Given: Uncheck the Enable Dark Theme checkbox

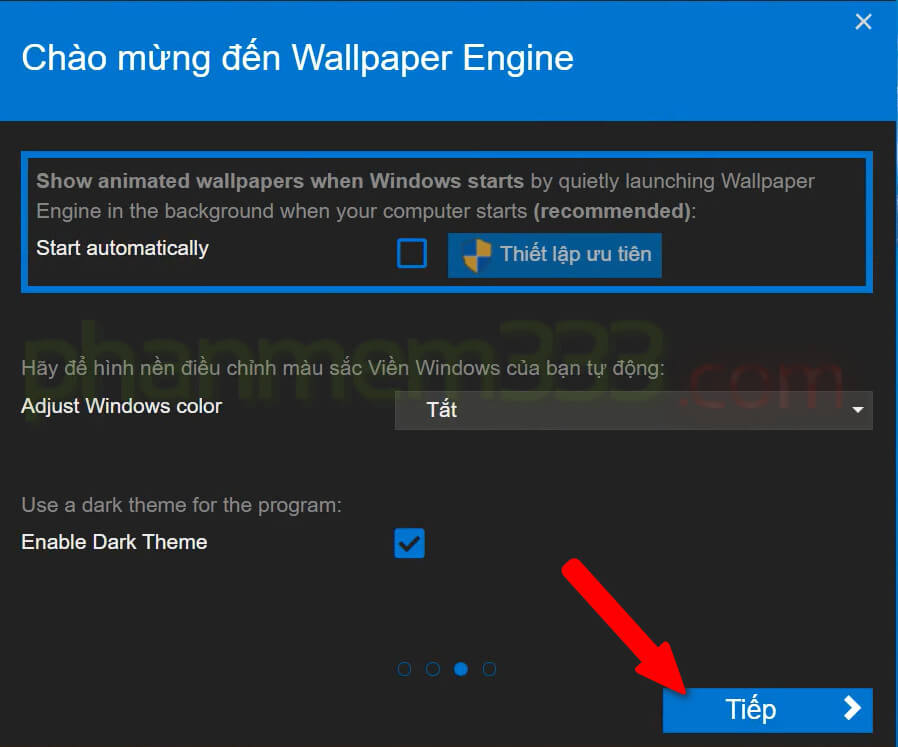Looking at the screenshot, I should coord(409,543).
